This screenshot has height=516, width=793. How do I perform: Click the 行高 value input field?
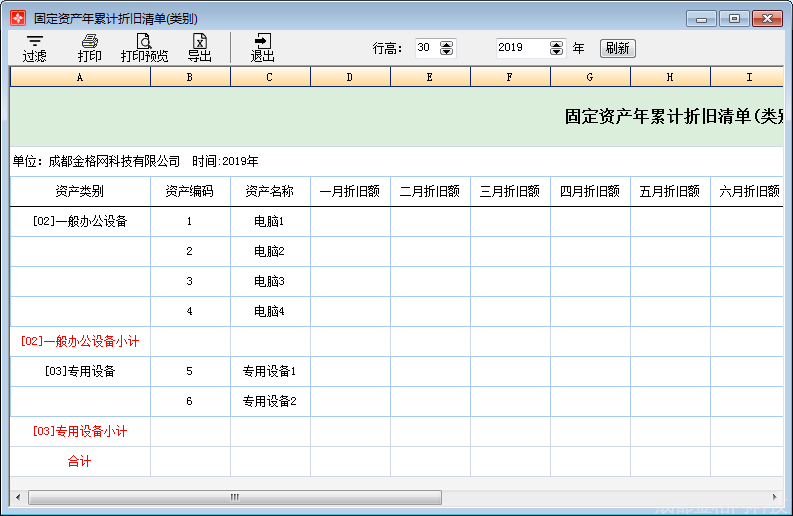tap(426, 48)
